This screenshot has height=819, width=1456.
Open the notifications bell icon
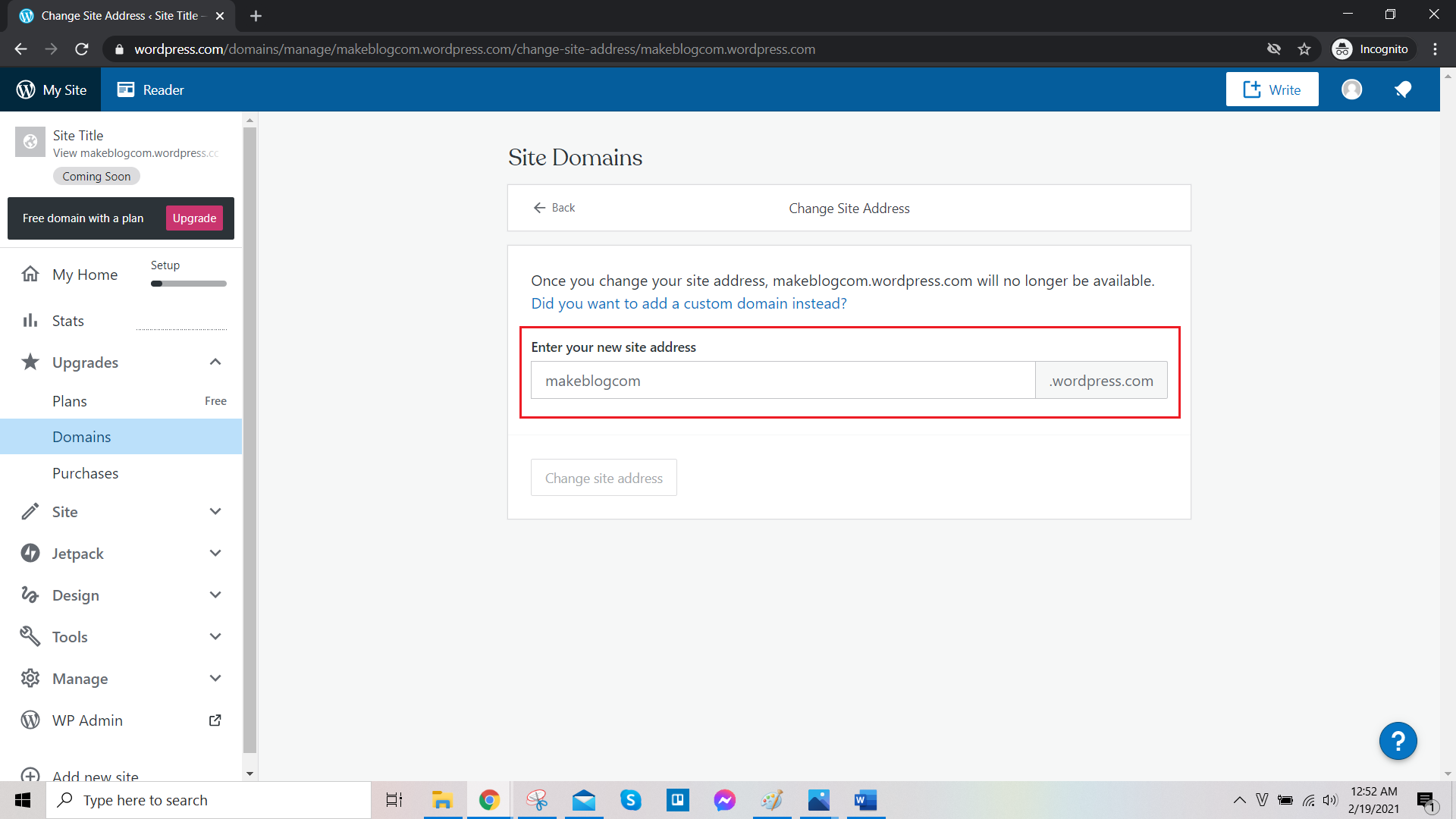[x=1402, y=89]
